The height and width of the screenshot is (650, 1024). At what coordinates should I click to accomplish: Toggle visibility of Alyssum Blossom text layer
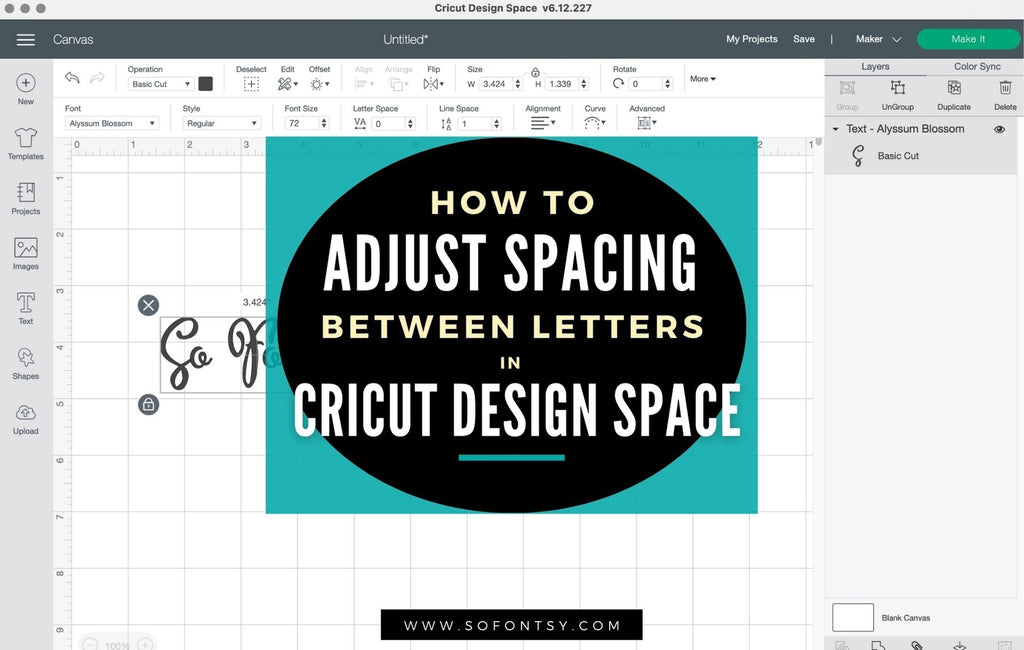[x=999, y=129]
